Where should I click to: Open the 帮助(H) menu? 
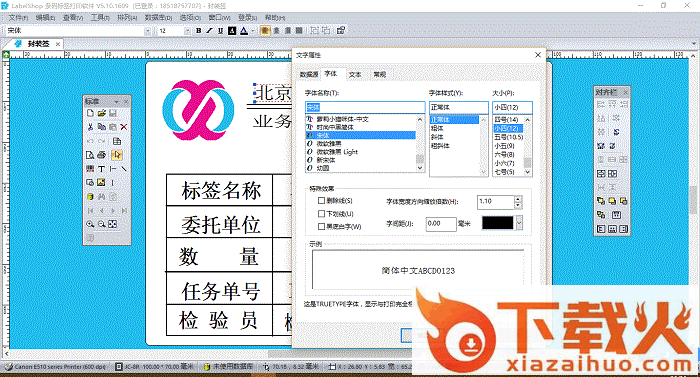point(275,17)
